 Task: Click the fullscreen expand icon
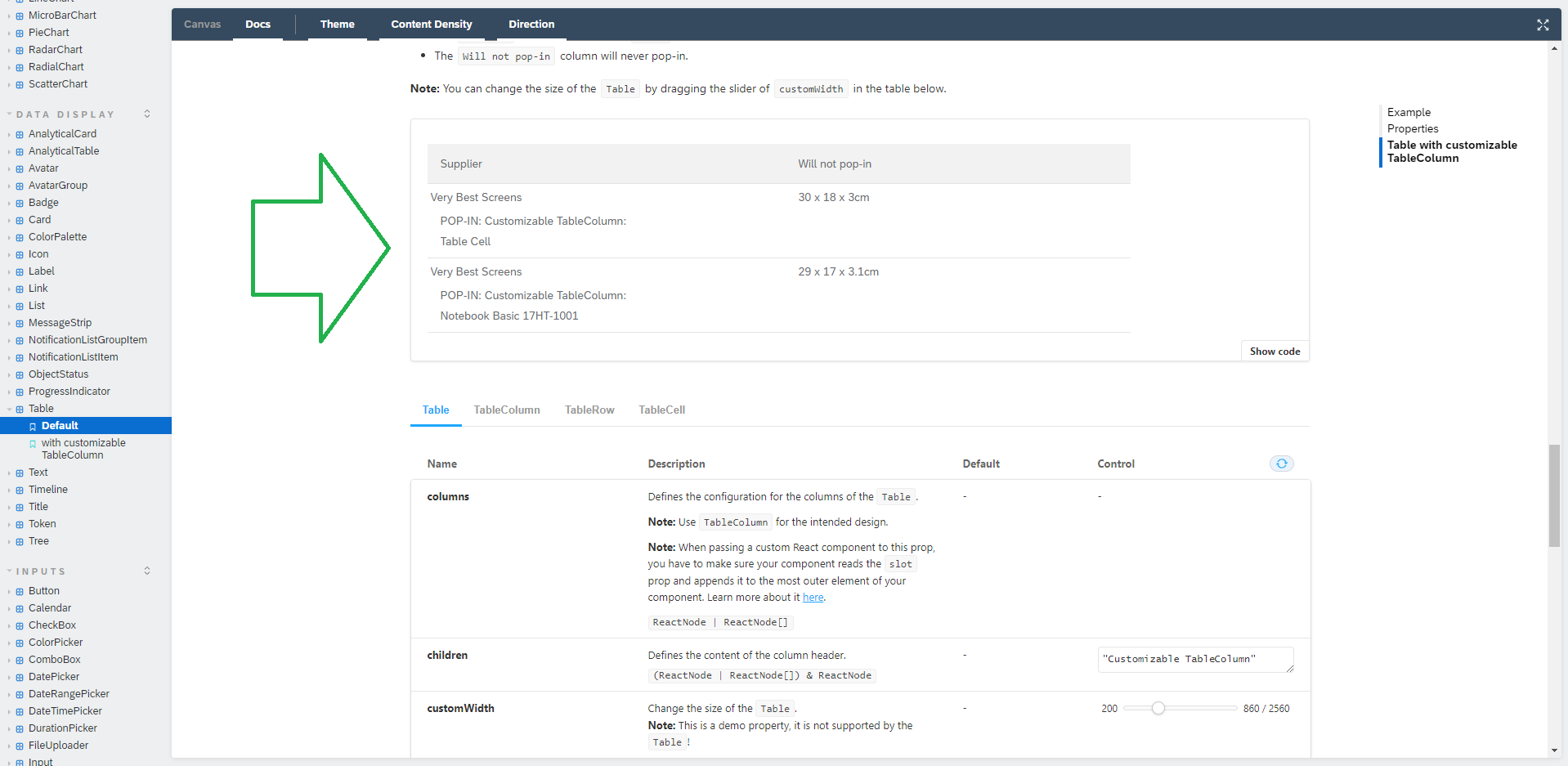point(1543,25)
